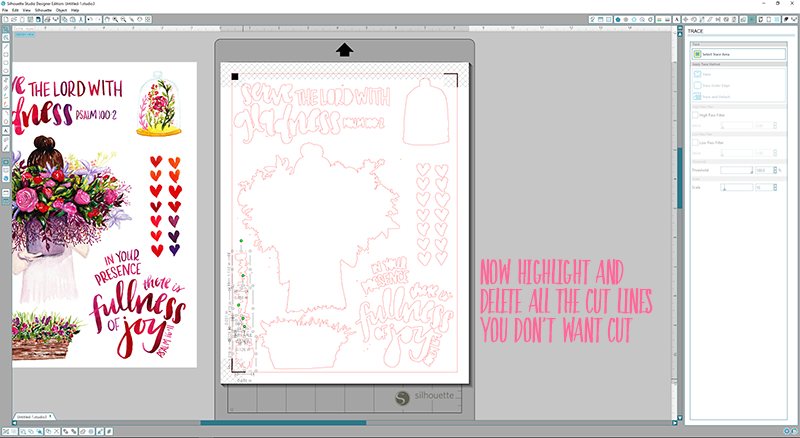This screenshot has width=800, height=438.
Task: Click the black load-media arrow on mat
Action: coord(344,49)
